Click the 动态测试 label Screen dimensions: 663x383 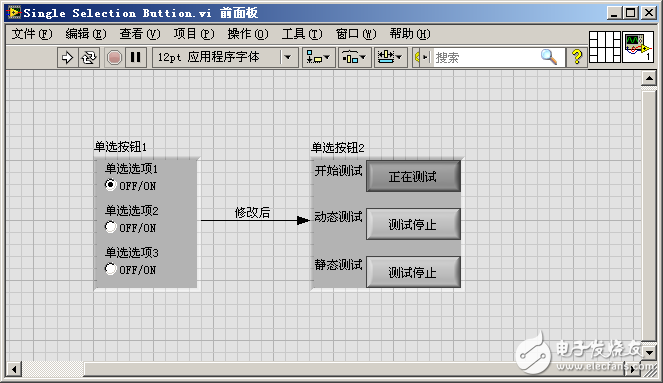338,217
